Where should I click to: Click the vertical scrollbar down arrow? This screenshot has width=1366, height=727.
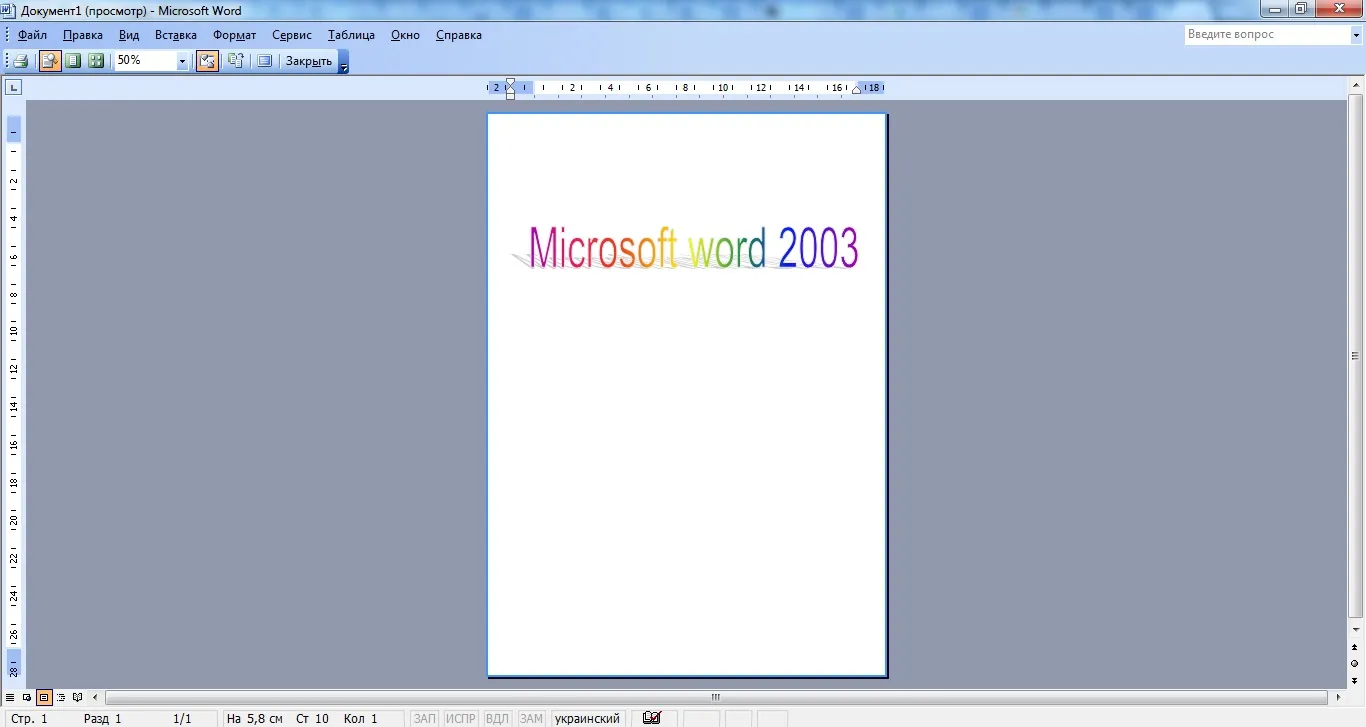coord(1356,631)
